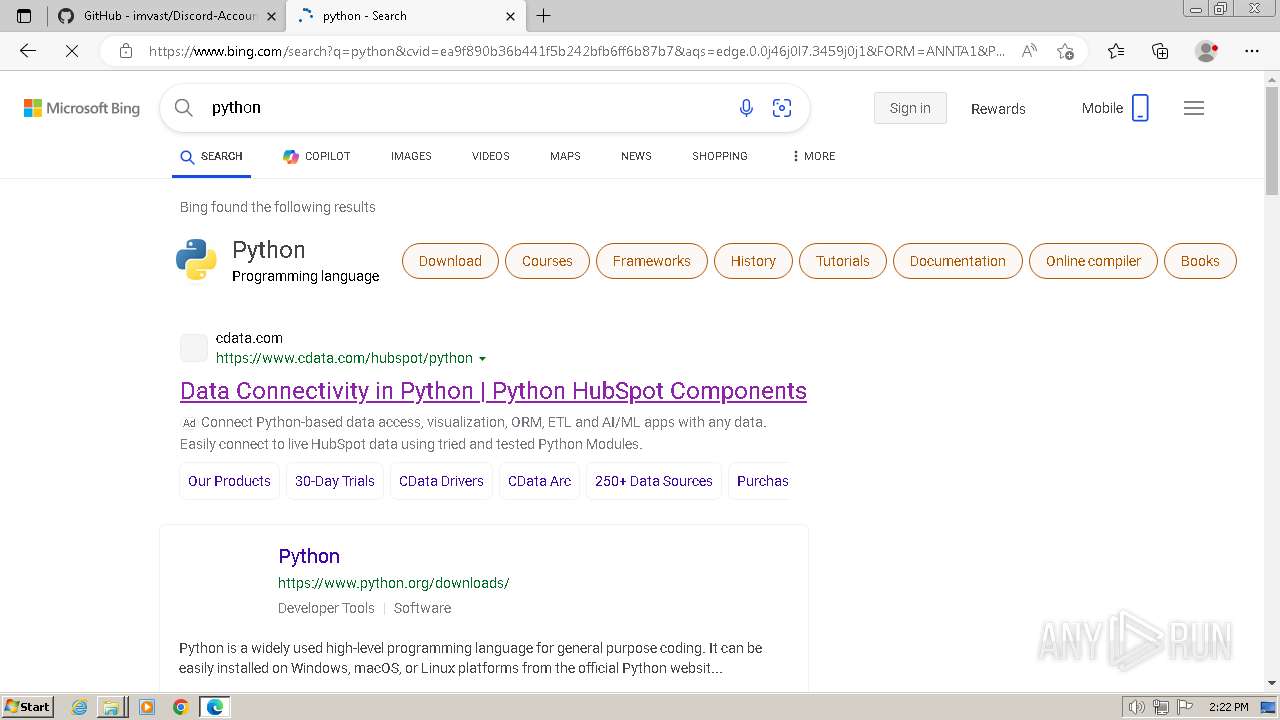Expand cdata.com URL dropdown arrow
Viewport: 1280px width, 720px height.
[x=483, y=359]
